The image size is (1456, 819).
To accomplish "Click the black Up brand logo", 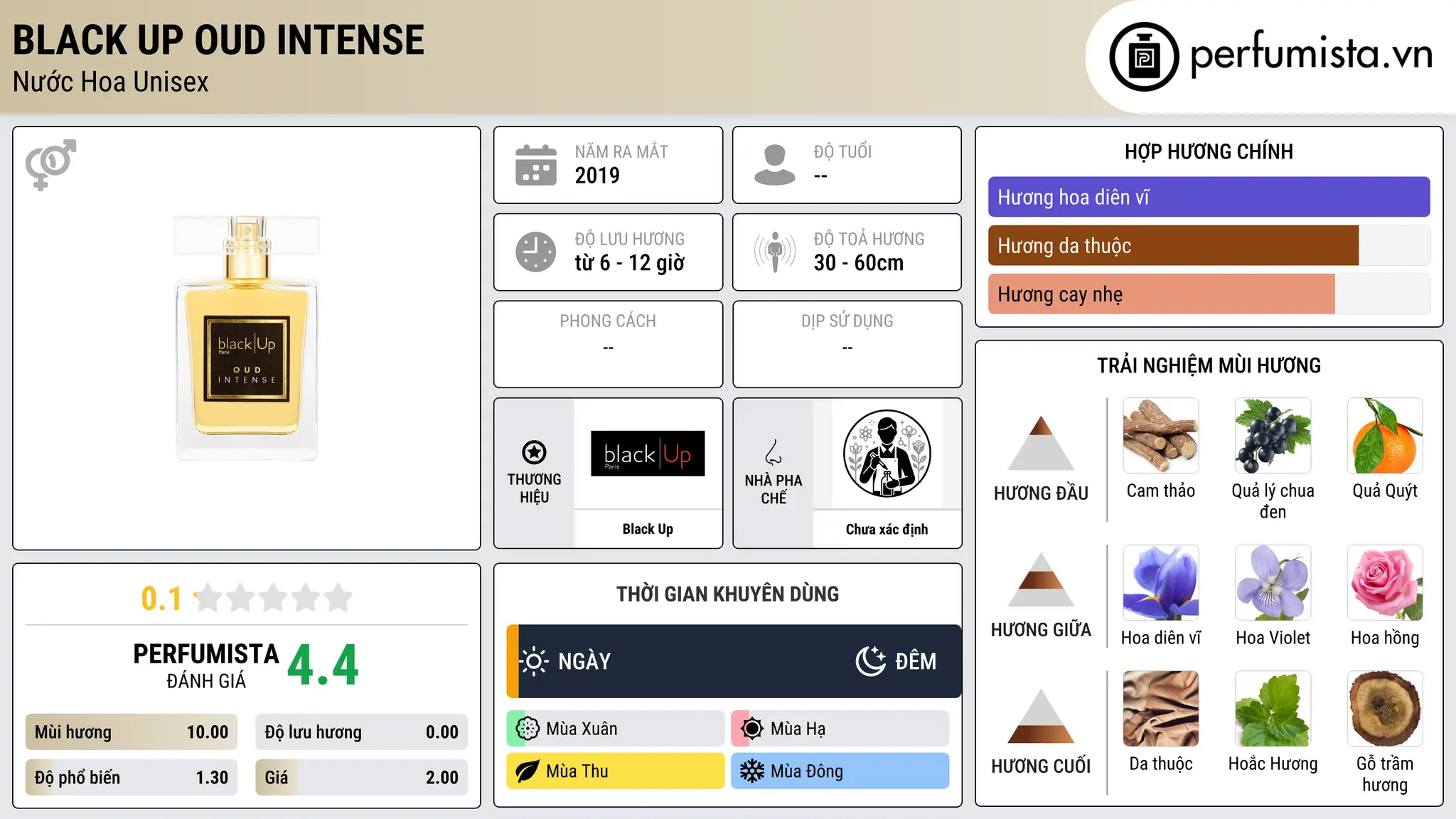I will 648,454.
